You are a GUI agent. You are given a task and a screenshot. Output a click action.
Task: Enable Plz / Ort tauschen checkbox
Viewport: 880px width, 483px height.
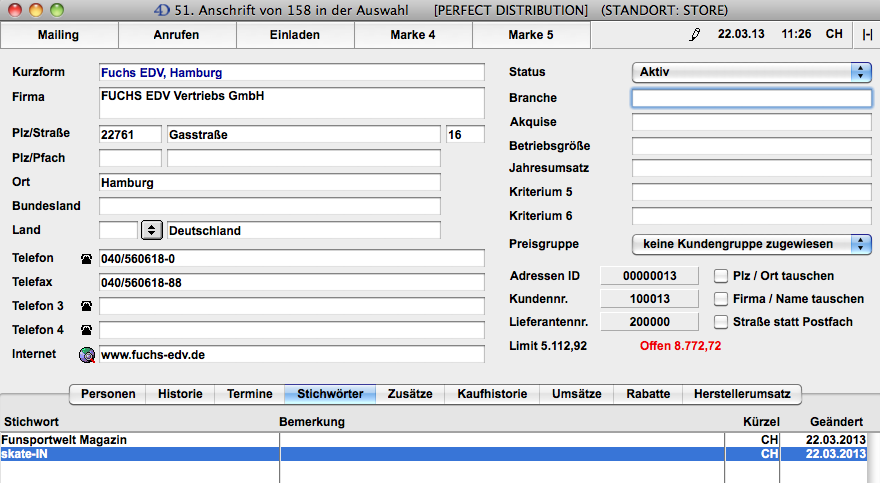tap(721, 276)
